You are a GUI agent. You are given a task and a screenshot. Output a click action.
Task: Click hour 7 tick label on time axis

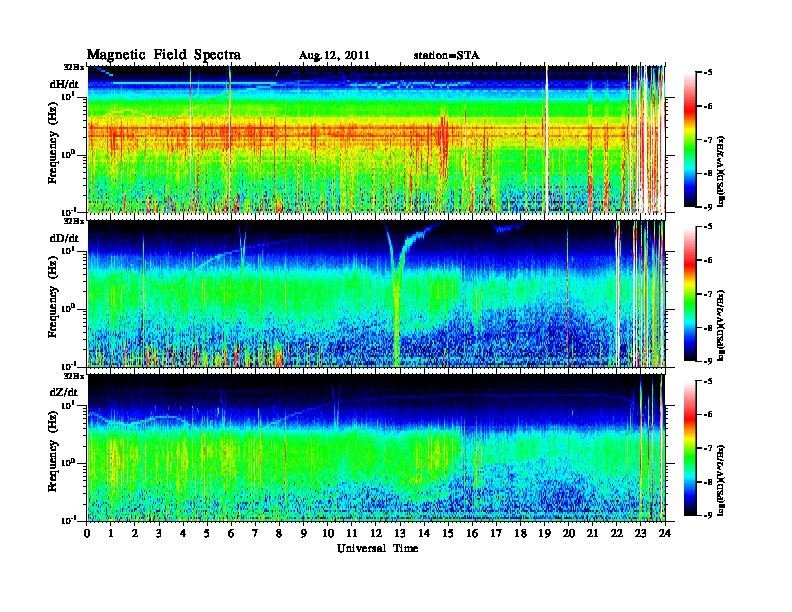255,533
